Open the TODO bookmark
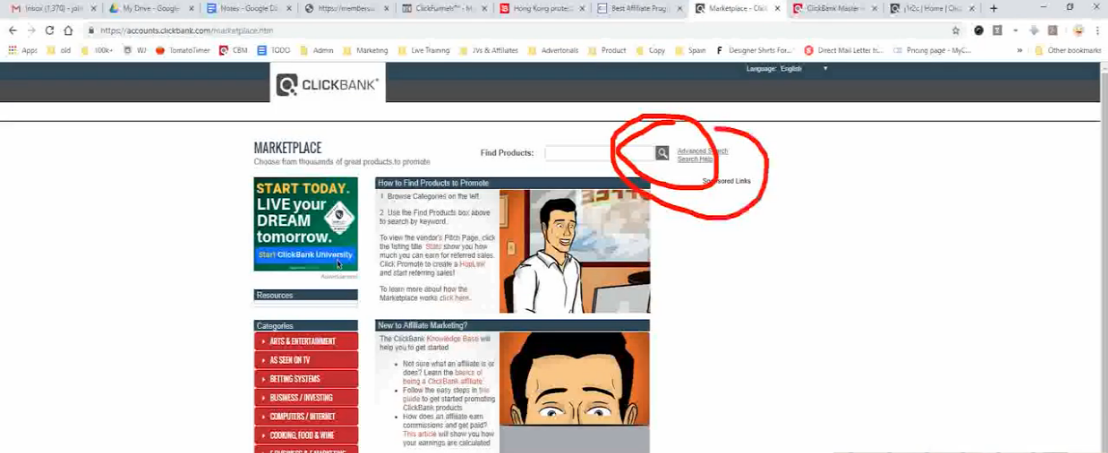Image resolution: width=1108 pixels, height=453 pixels. 273,50
